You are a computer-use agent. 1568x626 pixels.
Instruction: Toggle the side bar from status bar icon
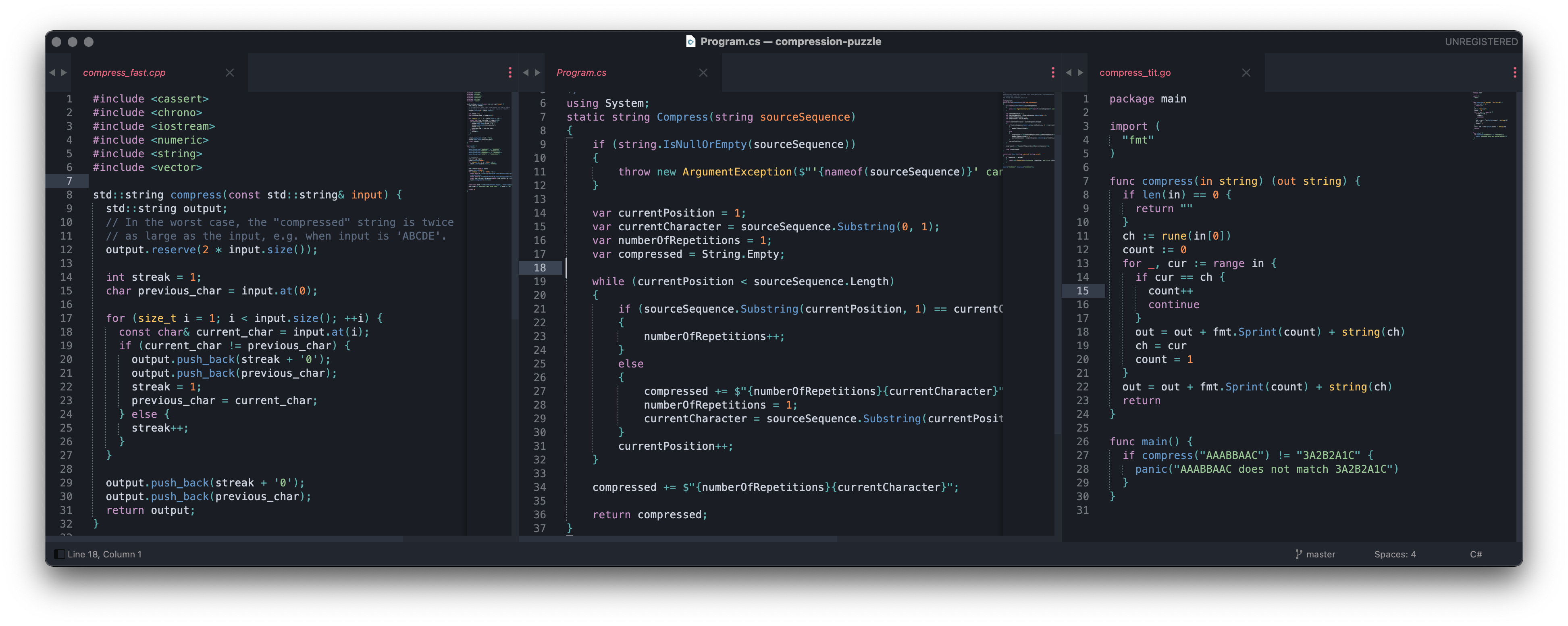point(59,554)
